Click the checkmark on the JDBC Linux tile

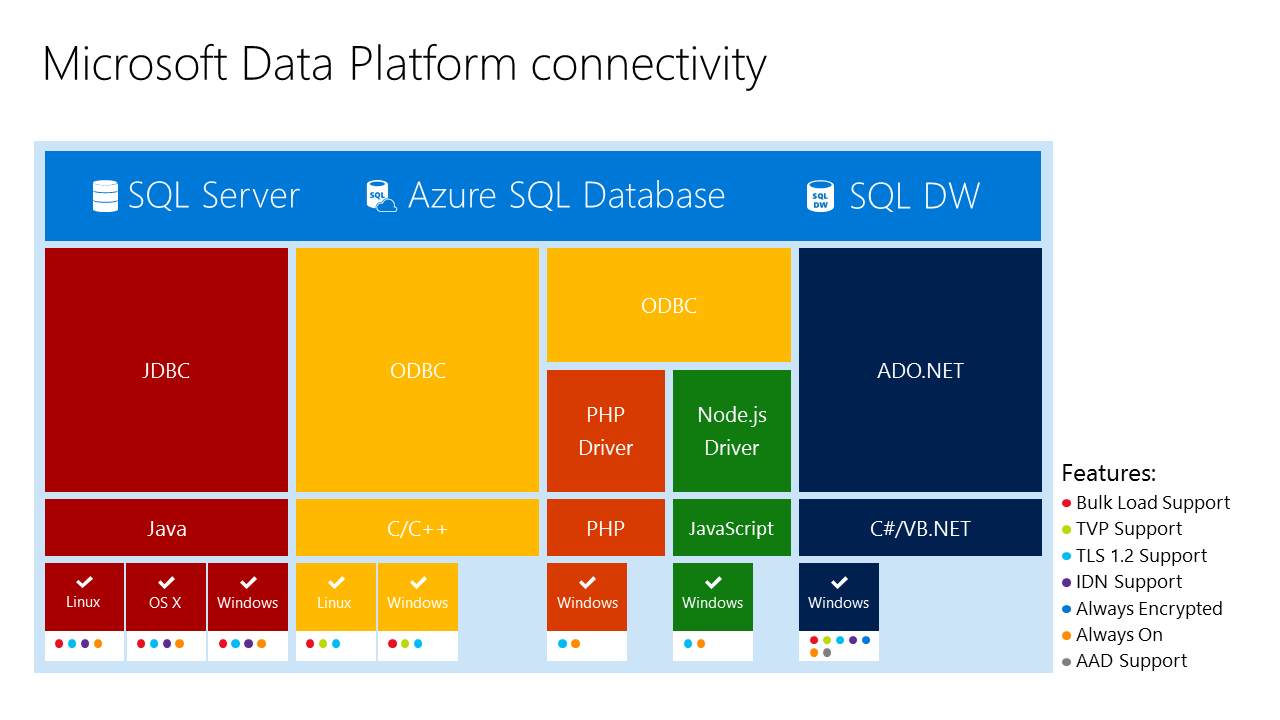[84, 582]
